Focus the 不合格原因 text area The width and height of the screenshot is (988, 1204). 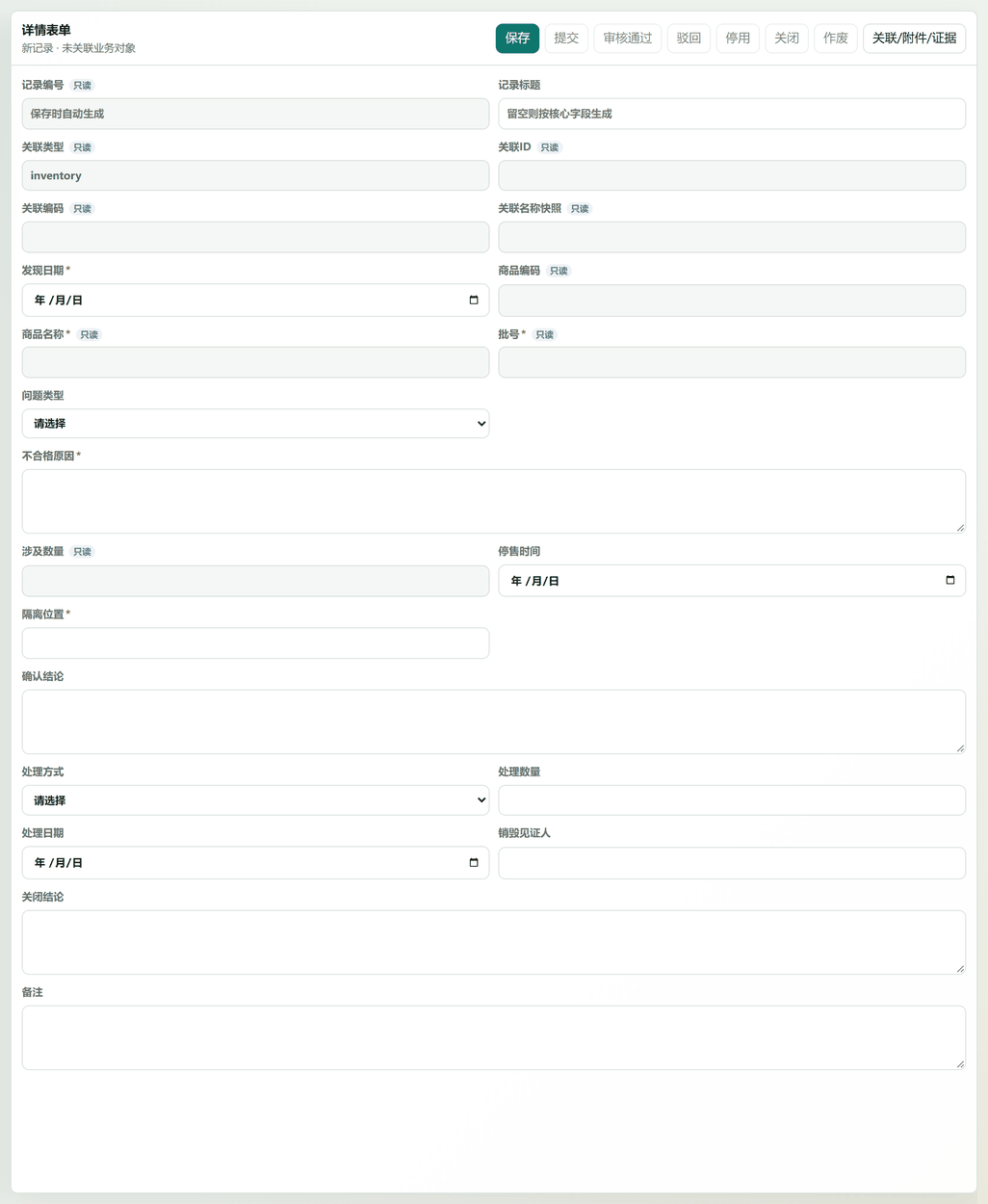[x=494, y=502]
